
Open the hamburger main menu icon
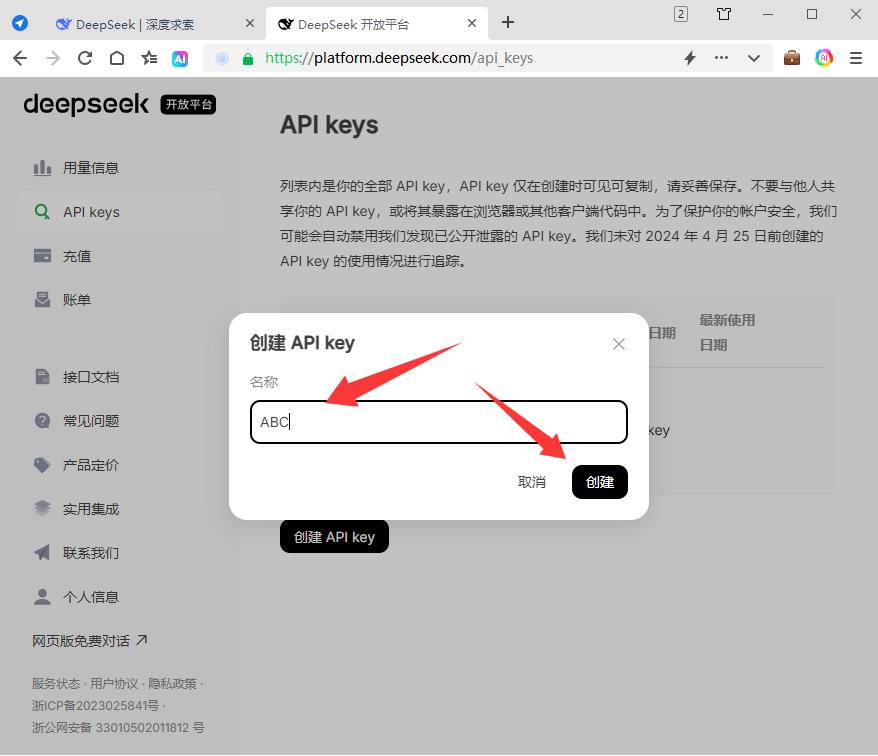[x=856, y=58]
